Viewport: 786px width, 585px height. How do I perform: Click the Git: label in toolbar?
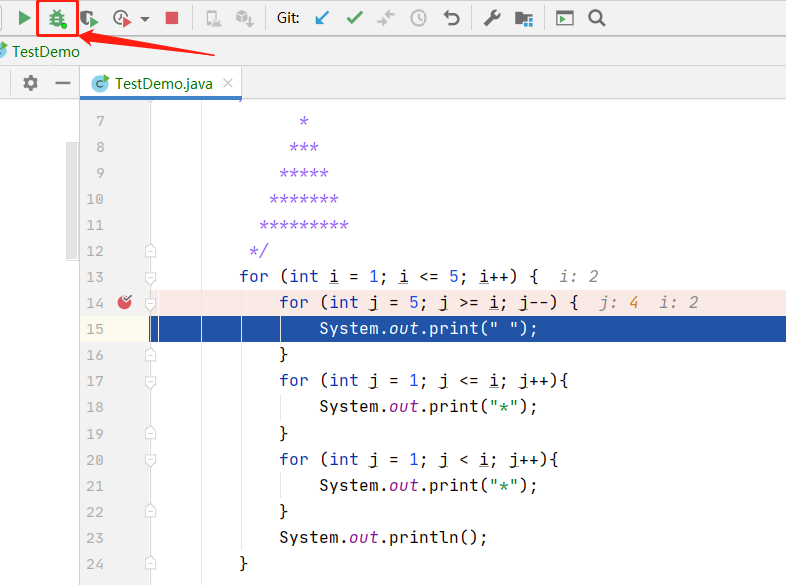pos(288,19)
